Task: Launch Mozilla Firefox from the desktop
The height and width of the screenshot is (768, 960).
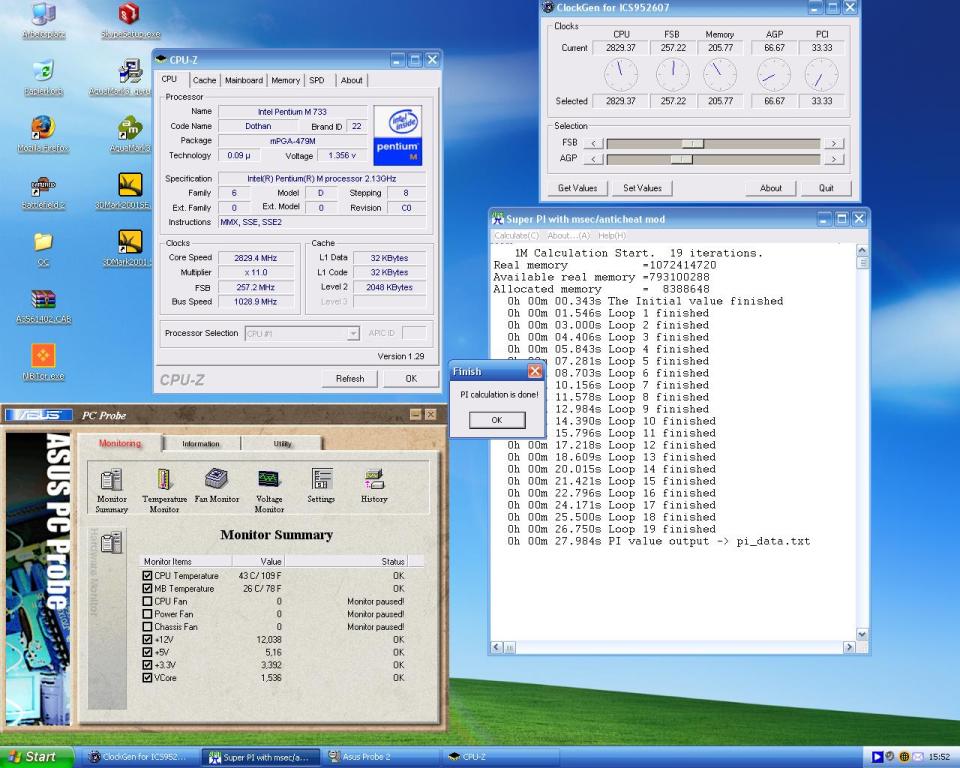Action: click(43, 128)
